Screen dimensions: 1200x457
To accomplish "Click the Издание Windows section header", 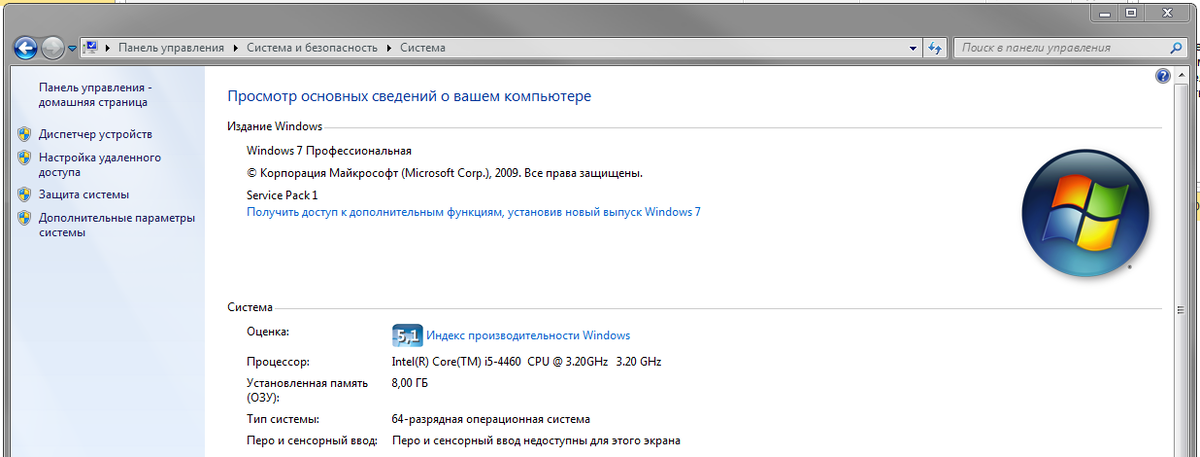I will coord(275,127).
